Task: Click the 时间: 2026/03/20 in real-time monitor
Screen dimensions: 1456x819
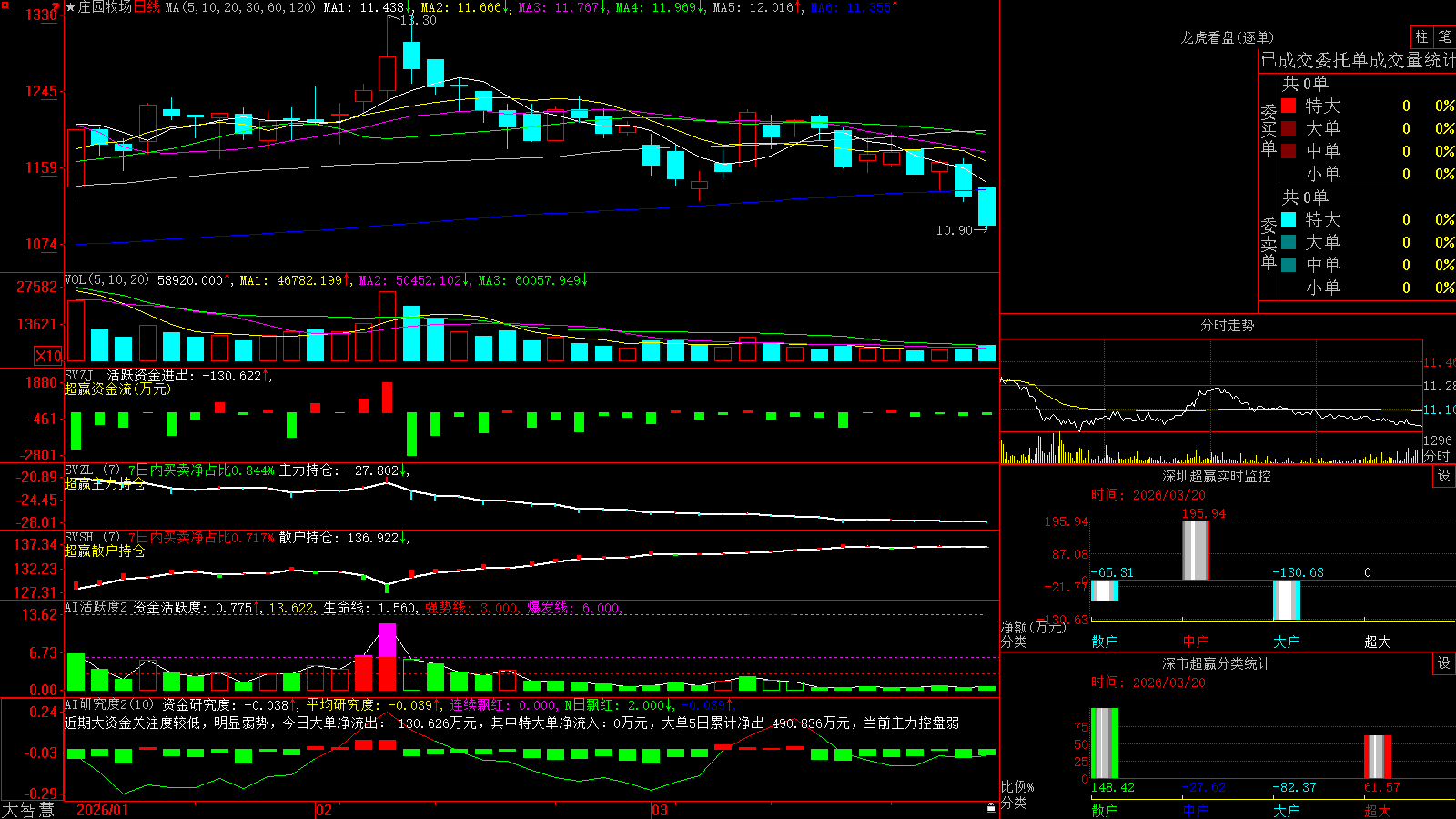Action: click(x=1148, y=495)
